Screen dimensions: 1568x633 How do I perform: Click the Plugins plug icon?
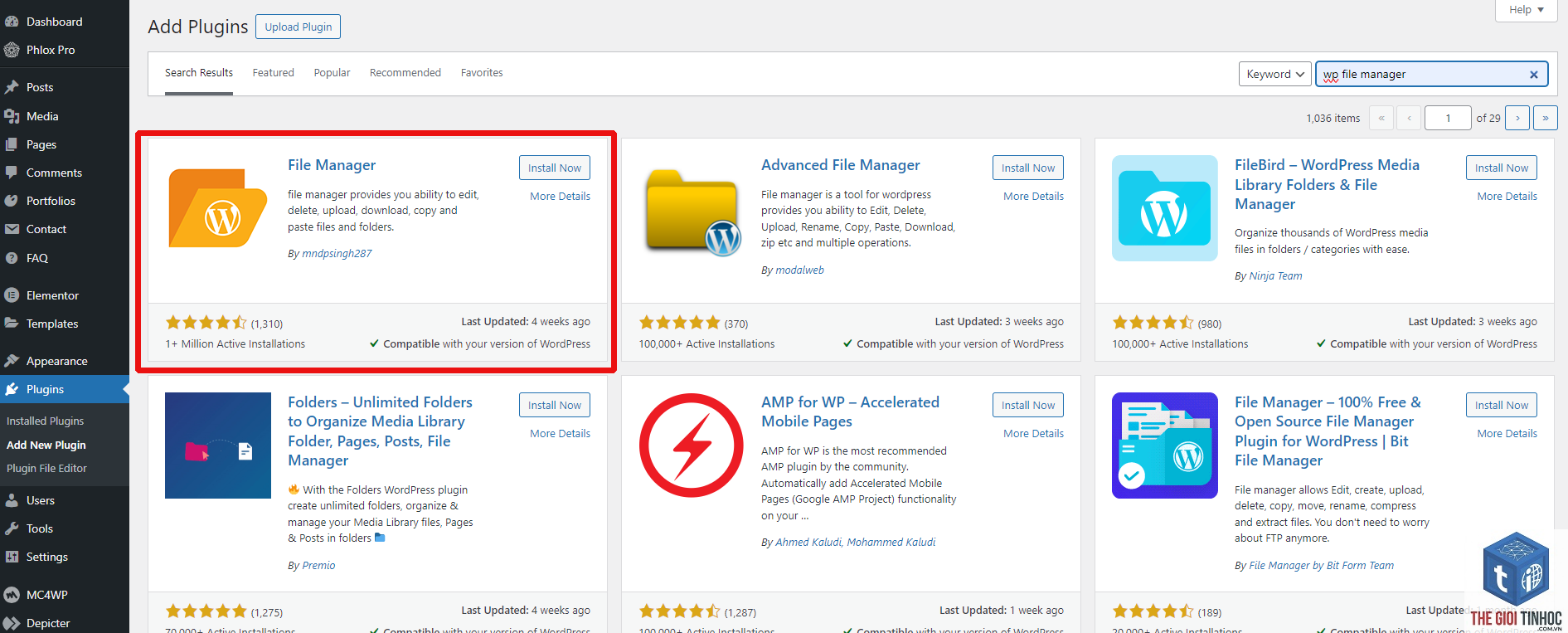pyautogui.click(x=12, y=389)
